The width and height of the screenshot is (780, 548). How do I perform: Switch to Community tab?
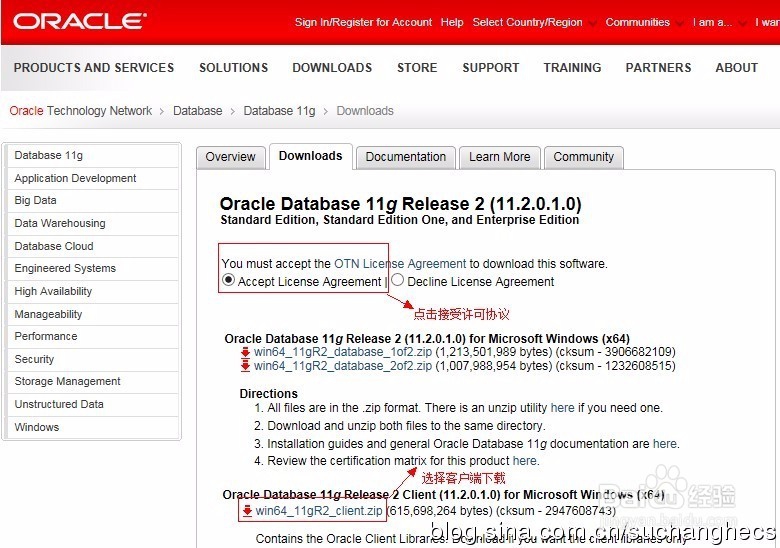(x=584, y=157)
